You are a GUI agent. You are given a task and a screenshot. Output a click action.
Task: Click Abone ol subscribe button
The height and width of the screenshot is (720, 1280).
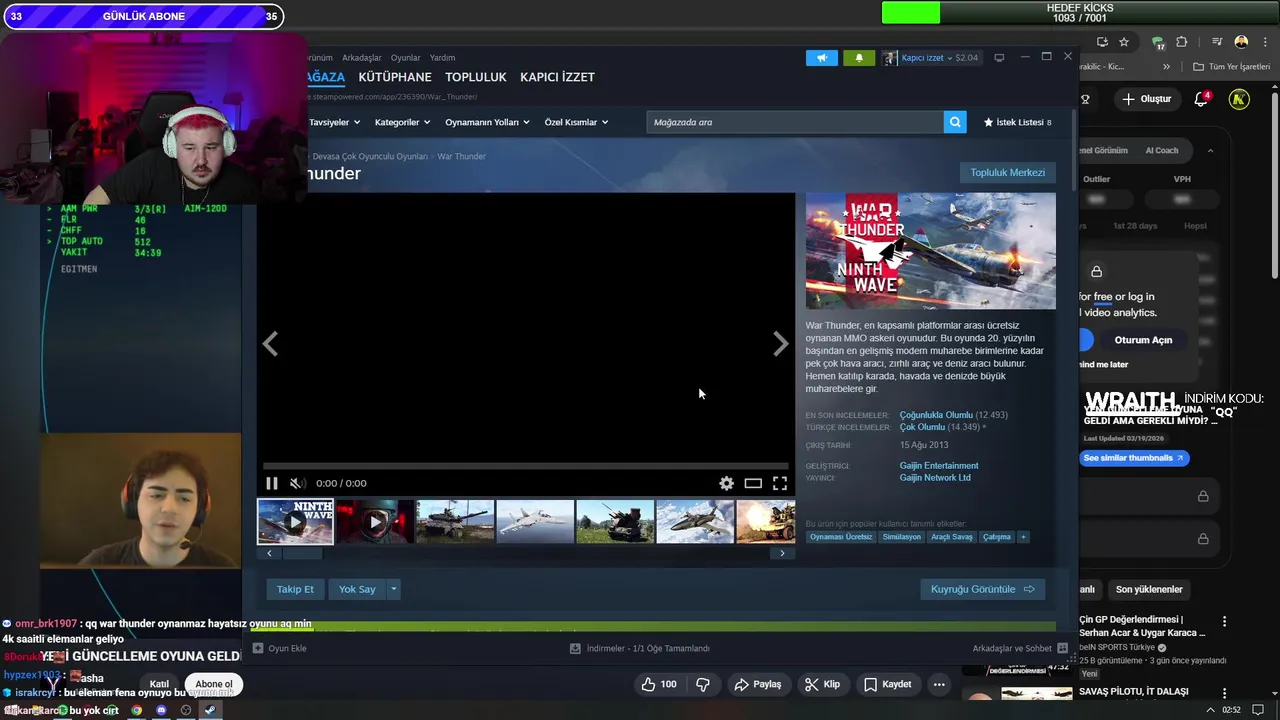click(213, 684)
